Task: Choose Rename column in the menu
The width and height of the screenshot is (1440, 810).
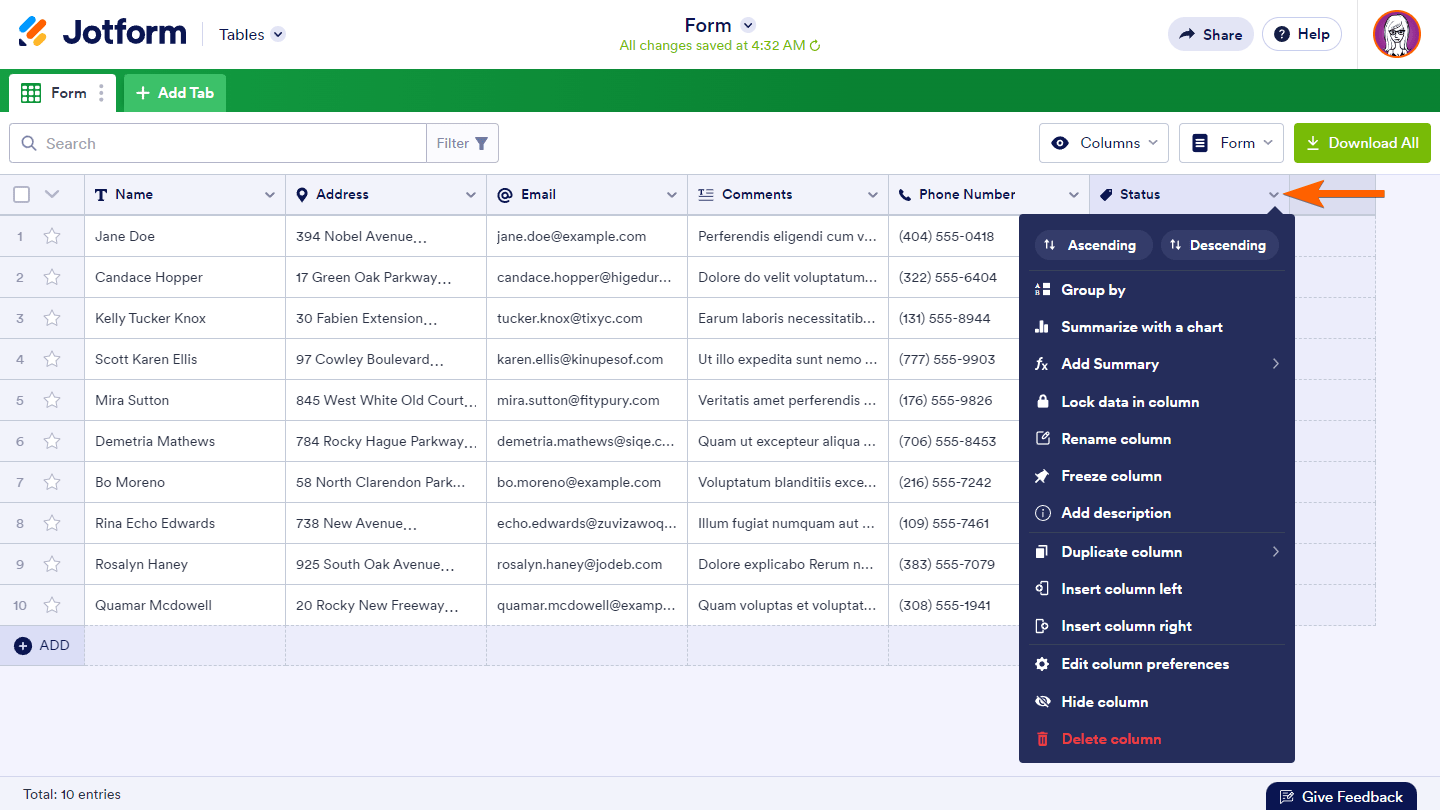Action: 1115,439
